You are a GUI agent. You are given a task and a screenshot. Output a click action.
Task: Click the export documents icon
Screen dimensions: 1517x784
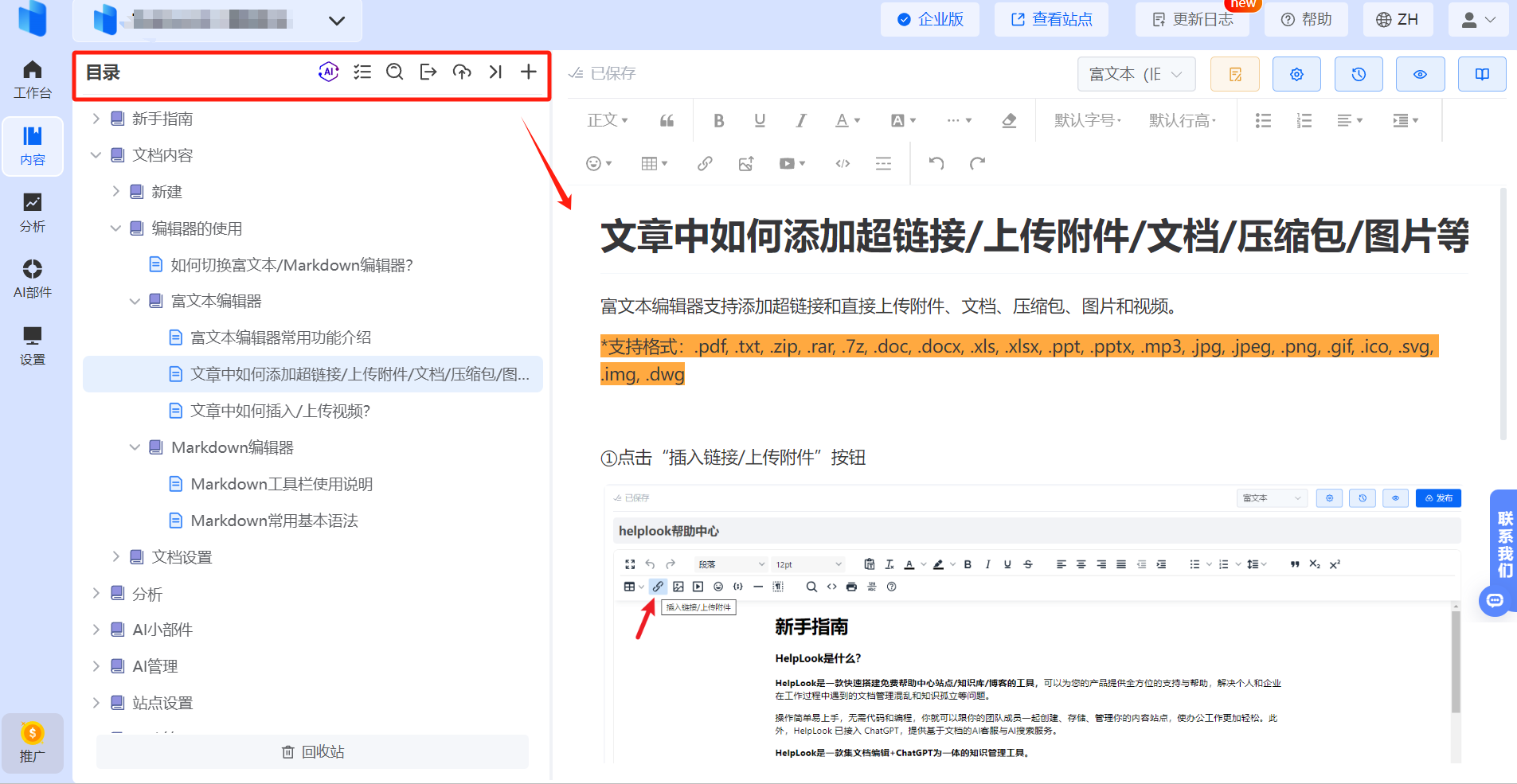coord(428,72)
